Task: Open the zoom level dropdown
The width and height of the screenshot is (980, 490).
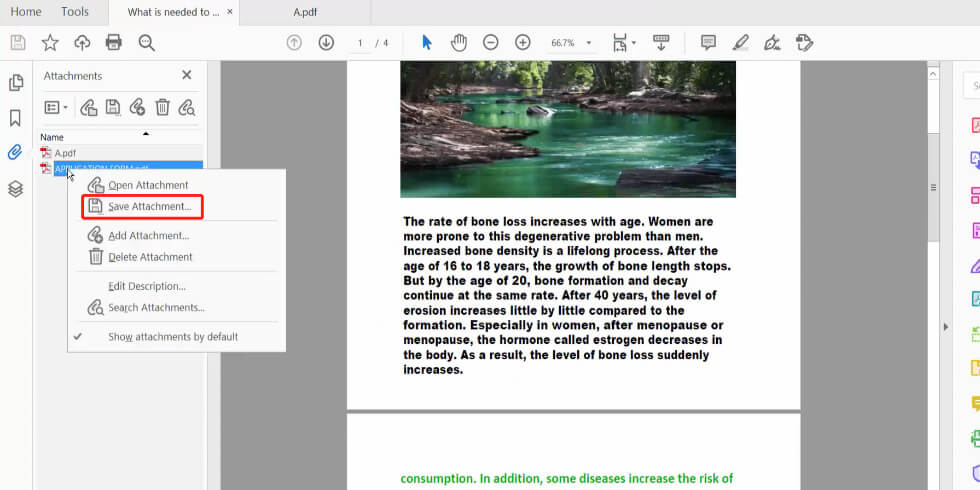Action: tap(588, 42)
